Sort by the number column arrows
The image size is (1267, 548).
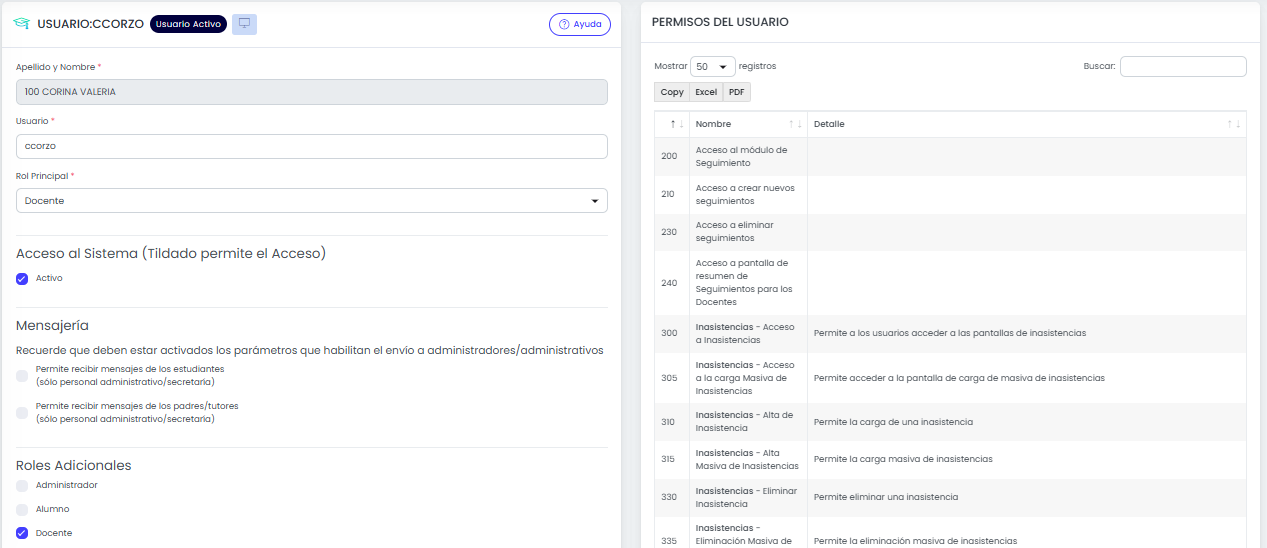point(678,124)
